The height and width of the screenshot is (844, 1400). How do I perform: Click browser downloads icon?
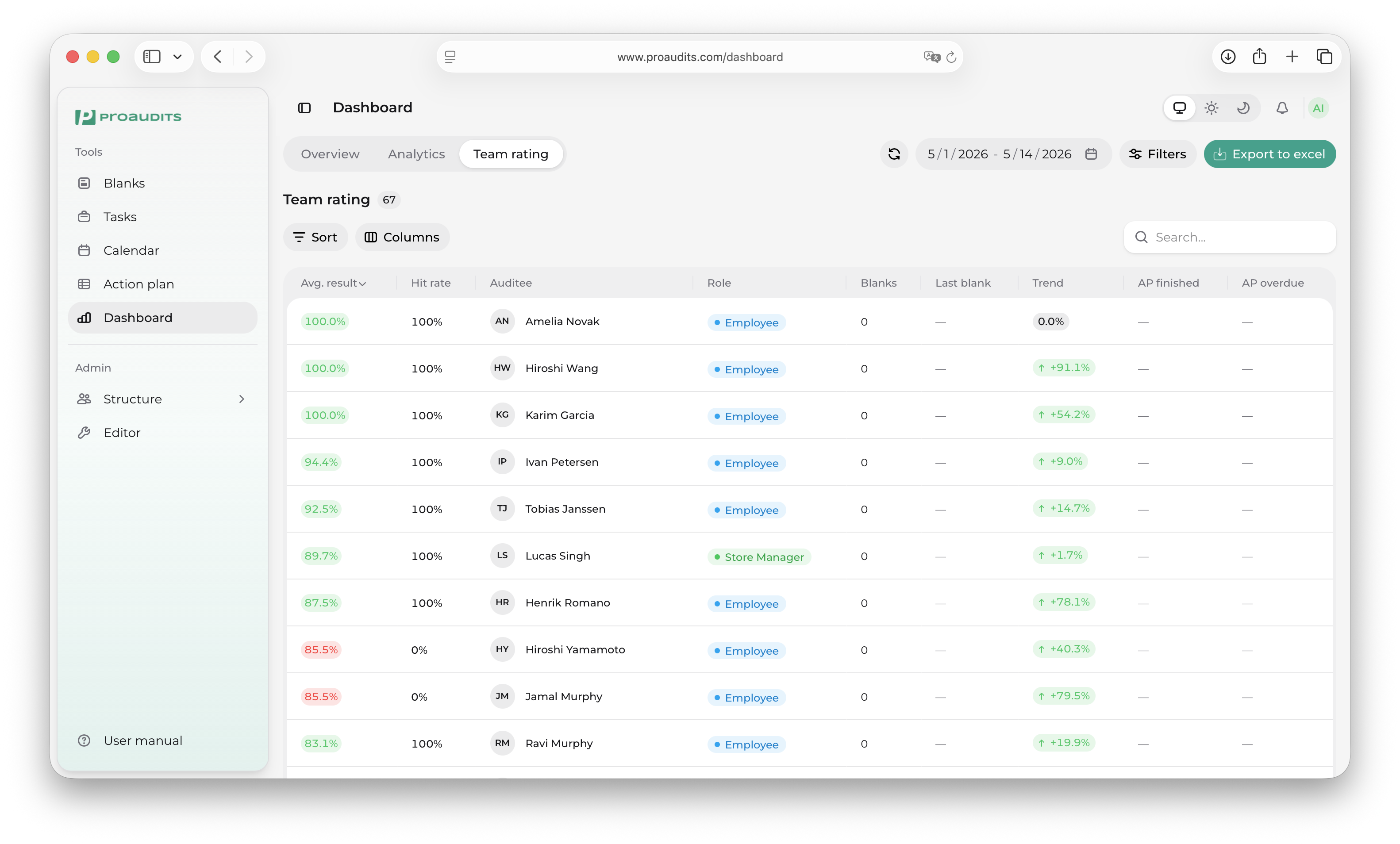(x=1228, y=56)
